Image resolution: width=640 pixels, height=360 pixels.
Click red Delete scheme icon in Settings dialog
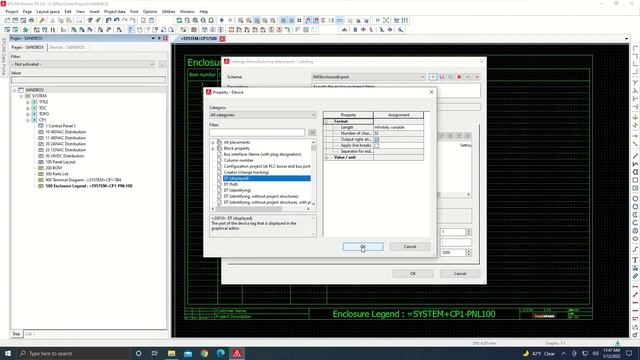[x=459, y=77]
